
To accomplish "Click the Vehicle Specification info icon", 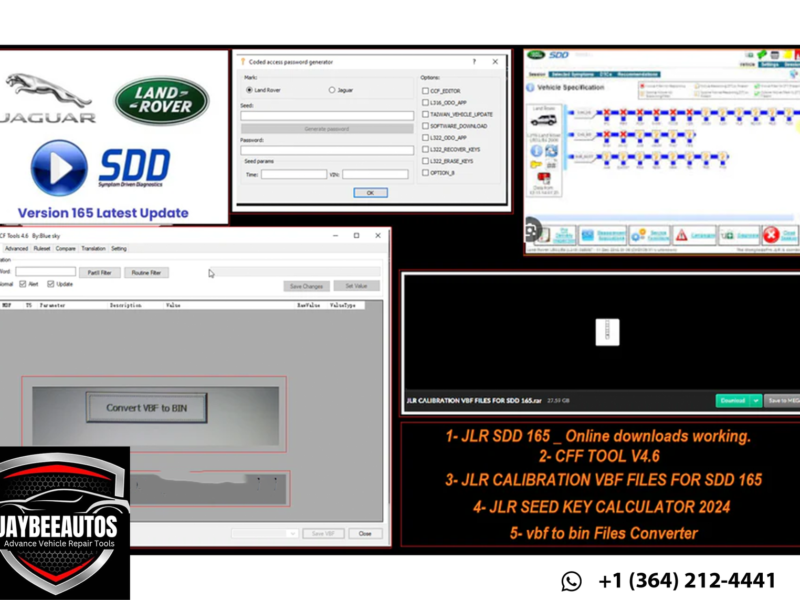I will click(530, 88).
